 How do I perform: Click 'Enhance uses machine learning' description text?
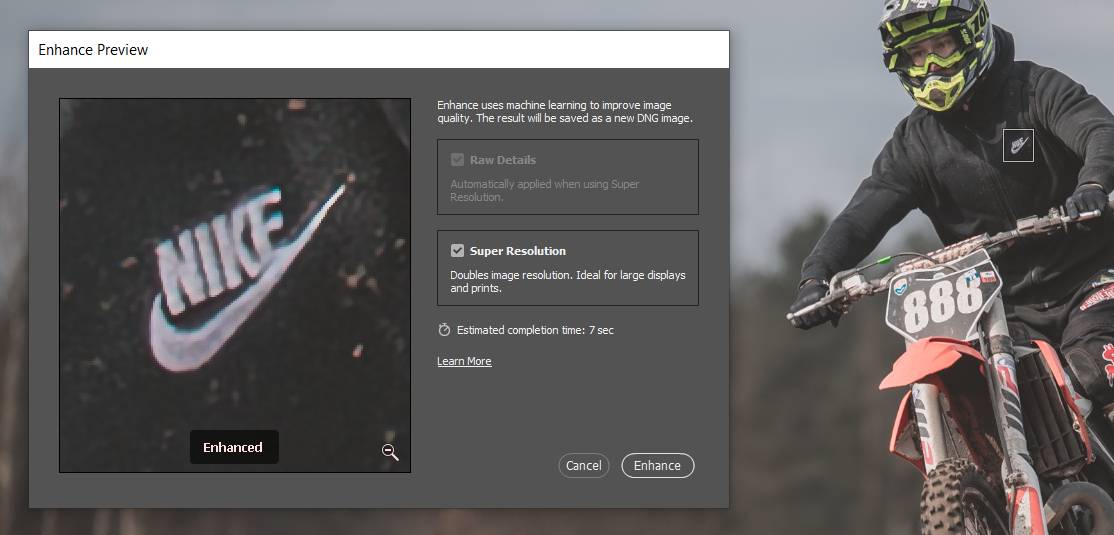[565, 112]
